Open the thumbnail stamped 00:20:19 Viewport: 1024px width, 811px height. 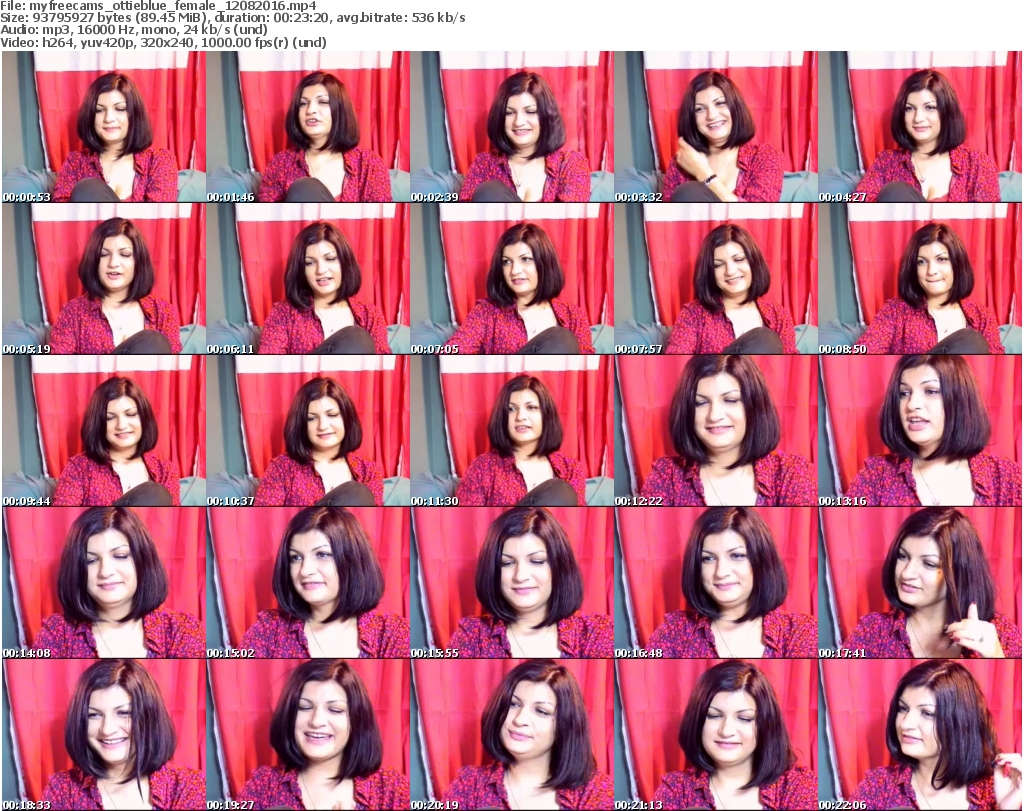pyautogui.click(x=512, y=735)
